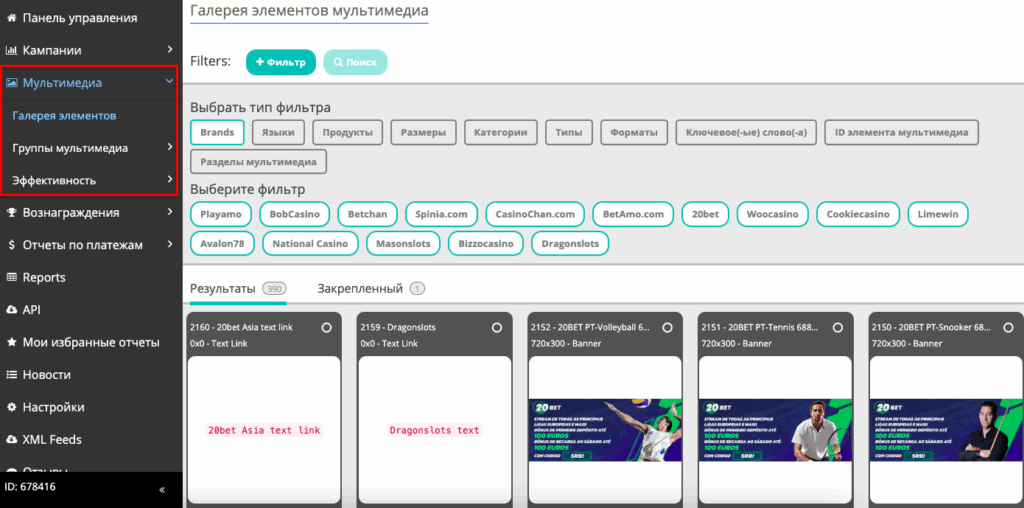Select the Limewin brand filter
1024x508 pixels.
(x=938, y=214)
